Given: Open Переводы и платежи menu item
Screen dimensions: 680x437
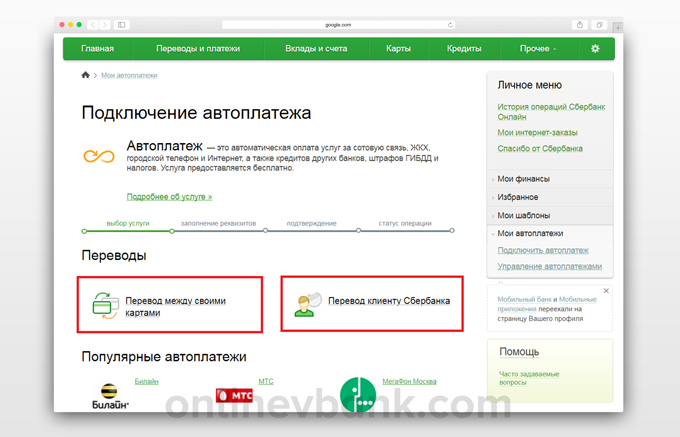Looking at the screenshot, I should [198, 49].
